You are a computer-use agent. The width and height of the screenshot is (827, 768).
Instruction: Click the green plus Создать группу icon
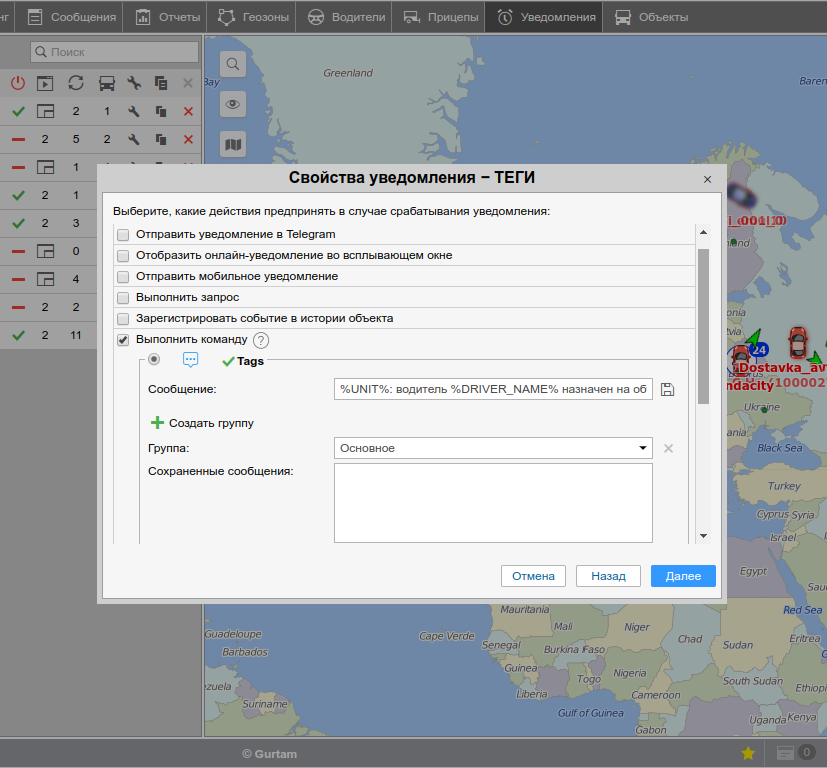point(157,423)
